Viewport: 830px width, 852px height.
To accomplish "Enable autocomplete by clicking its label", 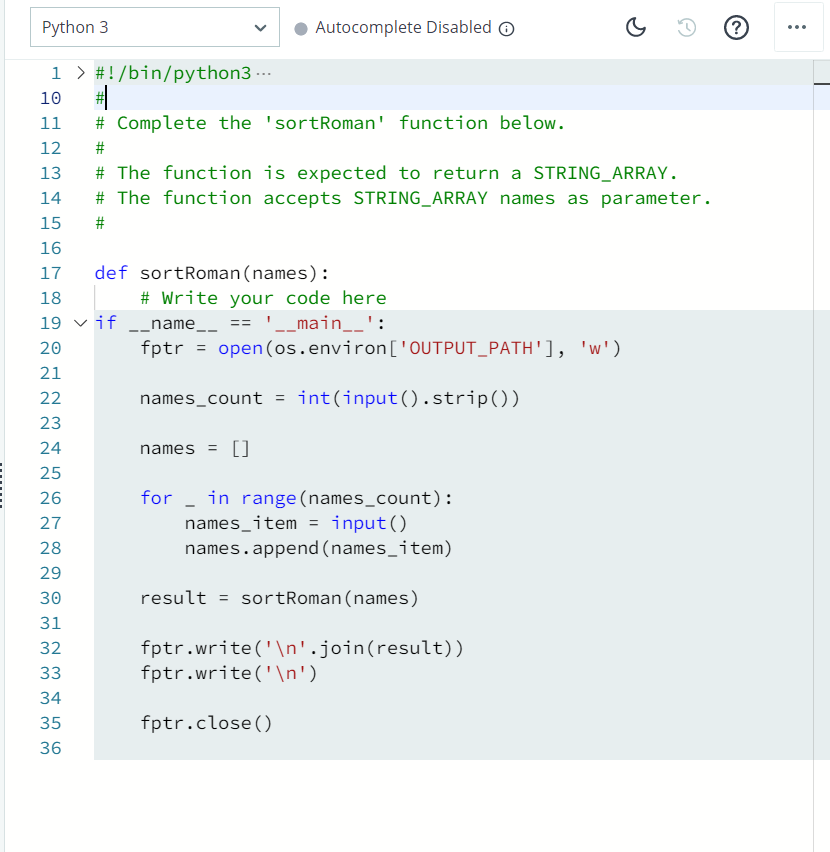I will 403,27.
